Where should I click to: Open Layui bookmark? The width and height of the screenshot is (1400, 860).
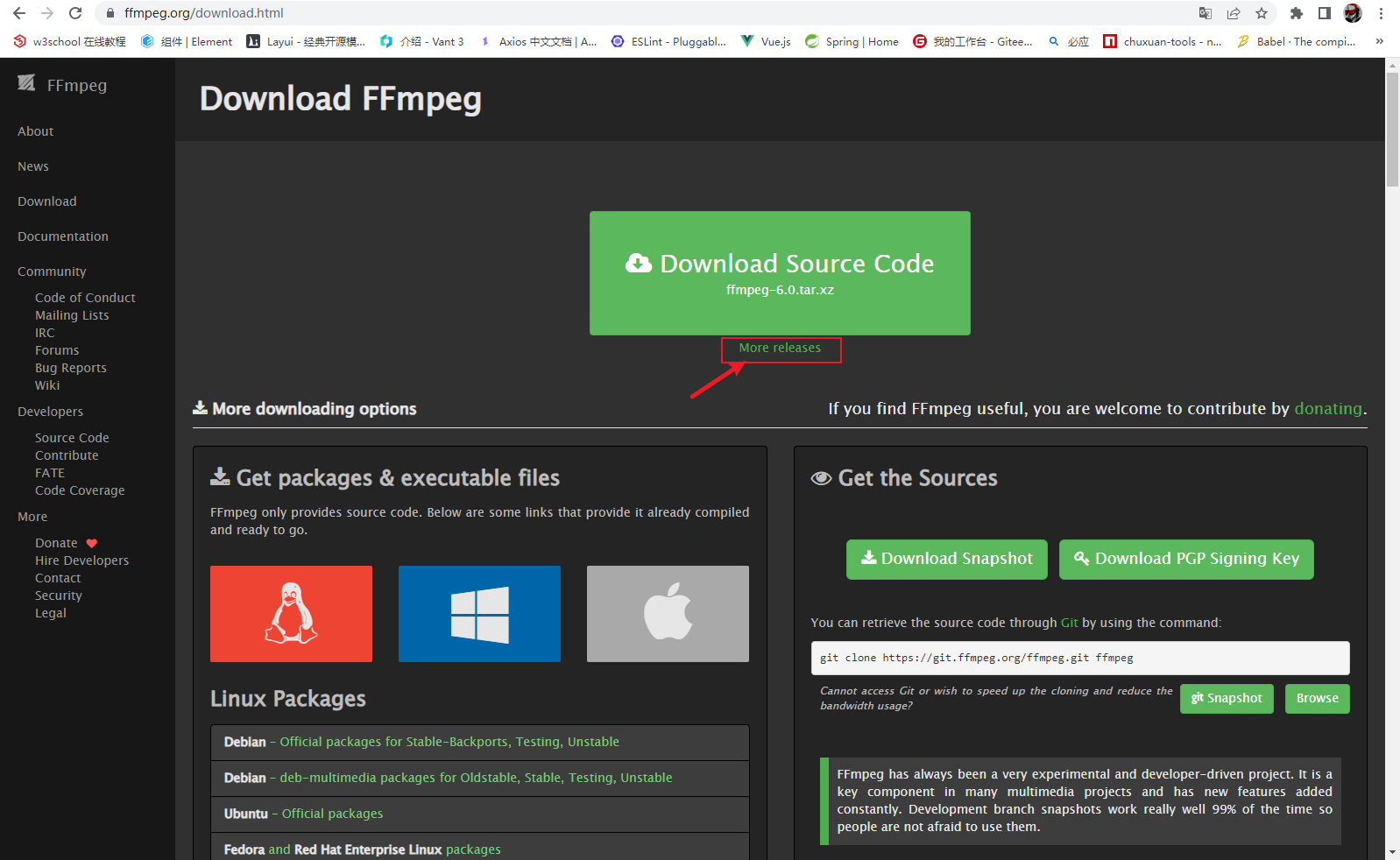click(x=306, y=41)
